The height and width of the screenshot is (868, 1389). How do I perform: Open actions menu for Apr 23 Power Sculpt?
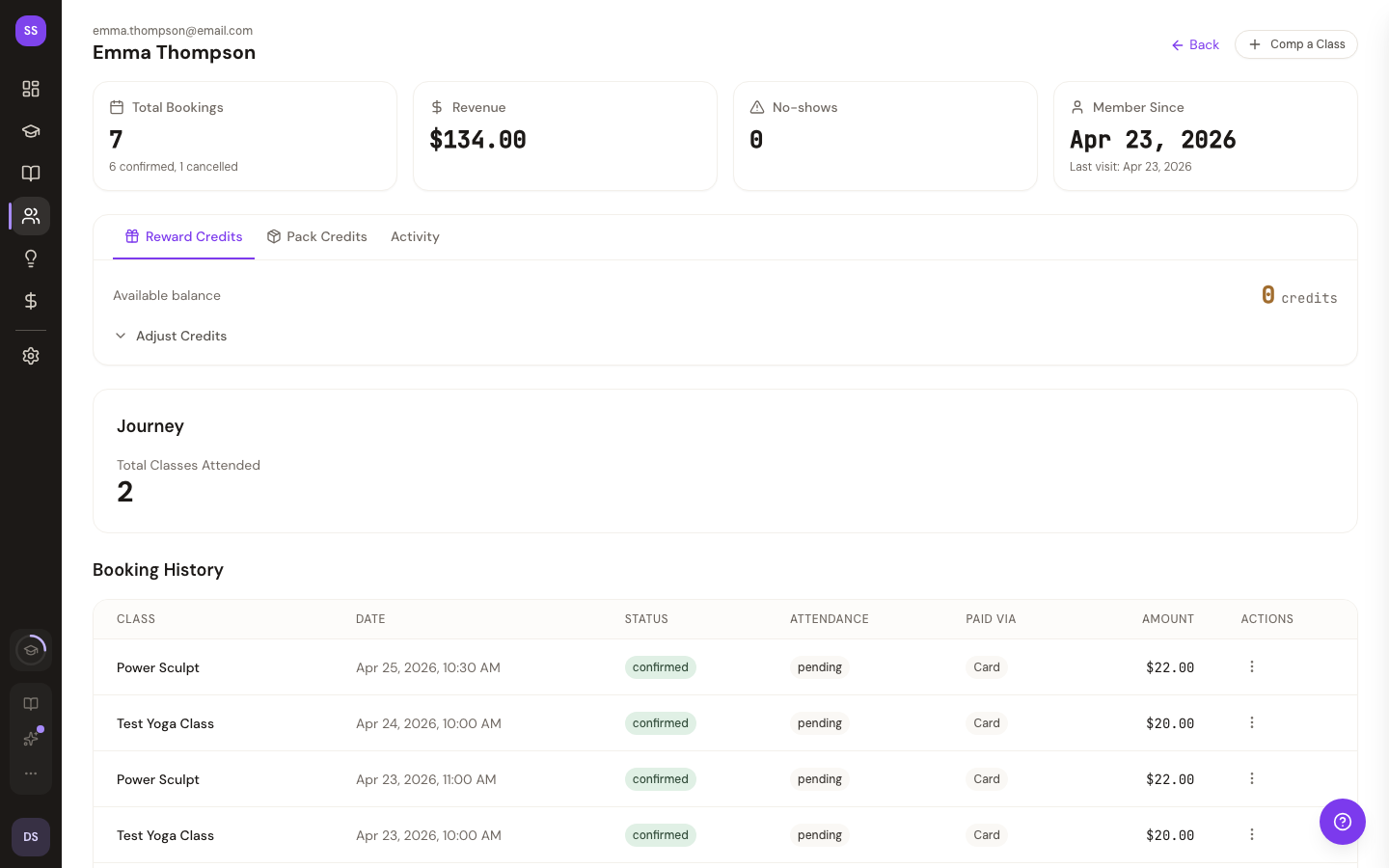1251,779
